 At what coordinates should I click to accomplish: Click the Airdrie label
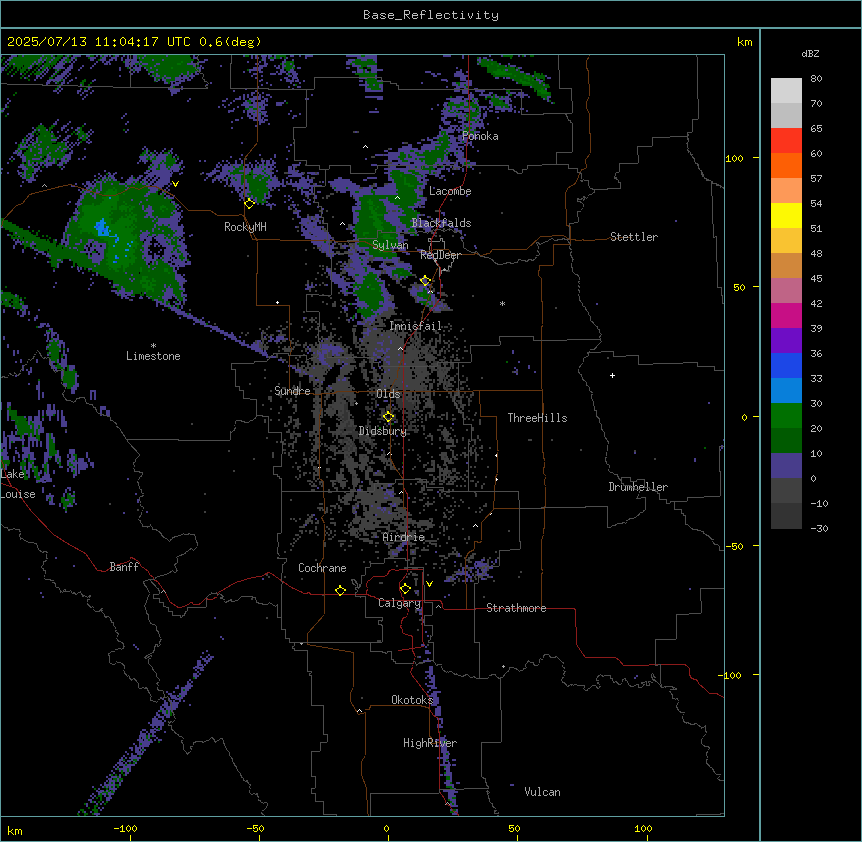(x=404, y=537)
